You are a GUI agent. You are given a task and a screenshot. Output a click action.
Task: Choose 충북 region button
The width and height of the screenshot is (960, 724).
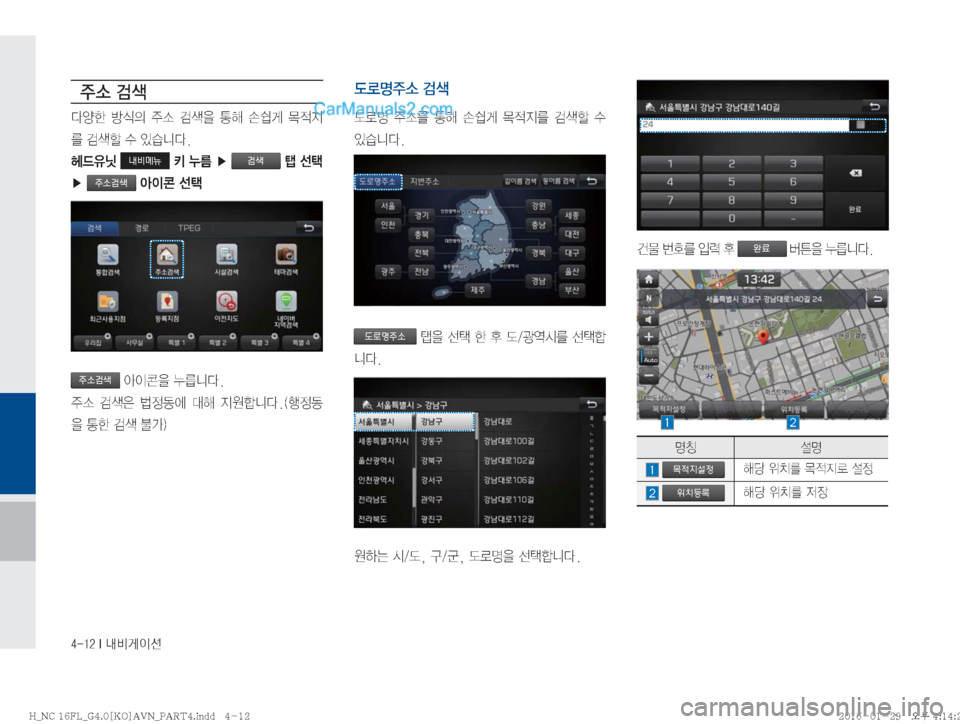tap(421, 234)
